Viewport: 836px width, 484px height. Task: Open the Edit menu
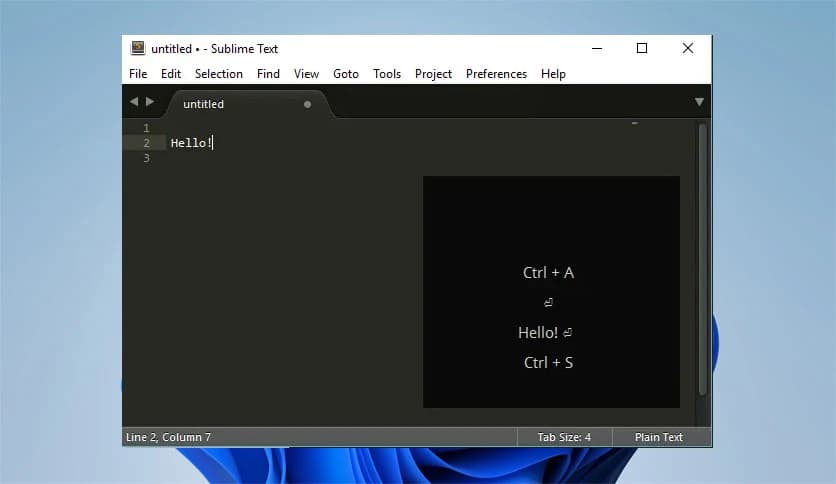171,74
